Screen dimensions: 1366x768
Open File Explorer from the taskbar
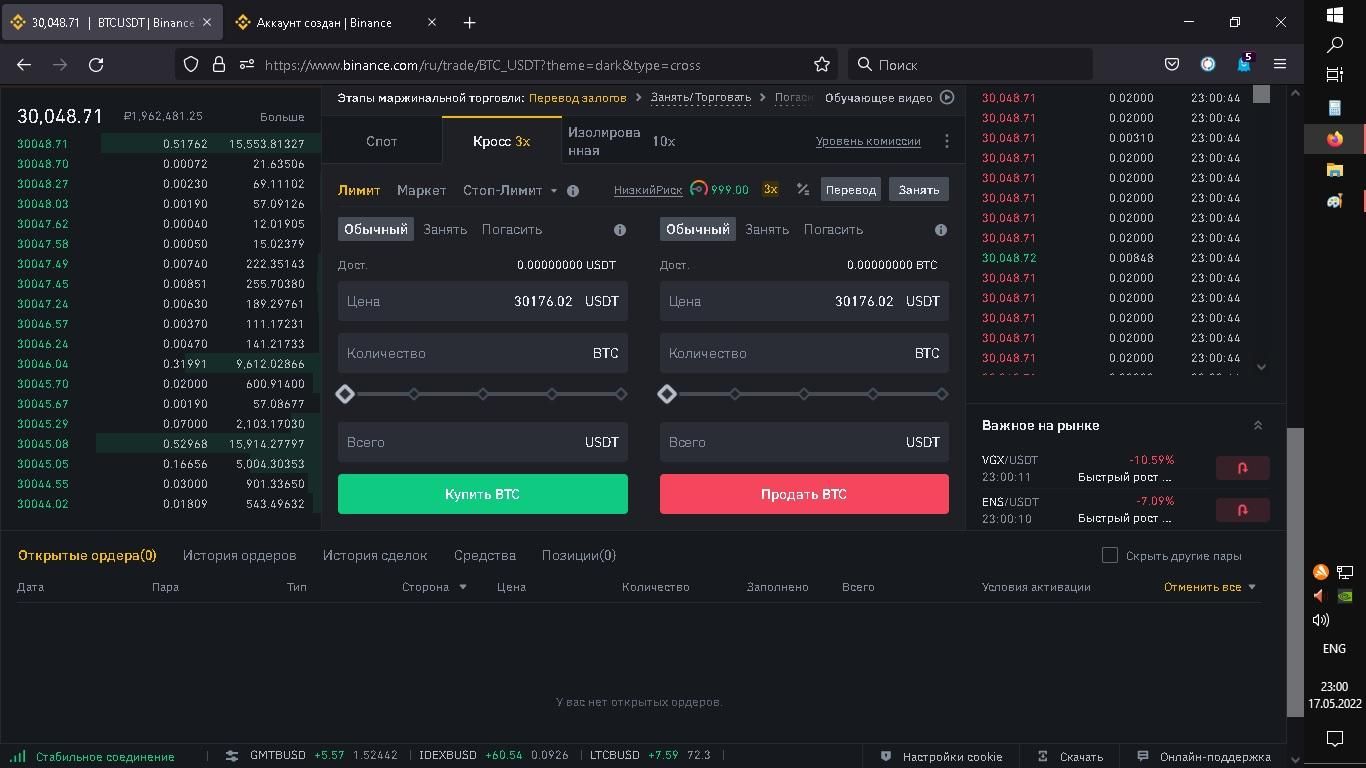1335,170
